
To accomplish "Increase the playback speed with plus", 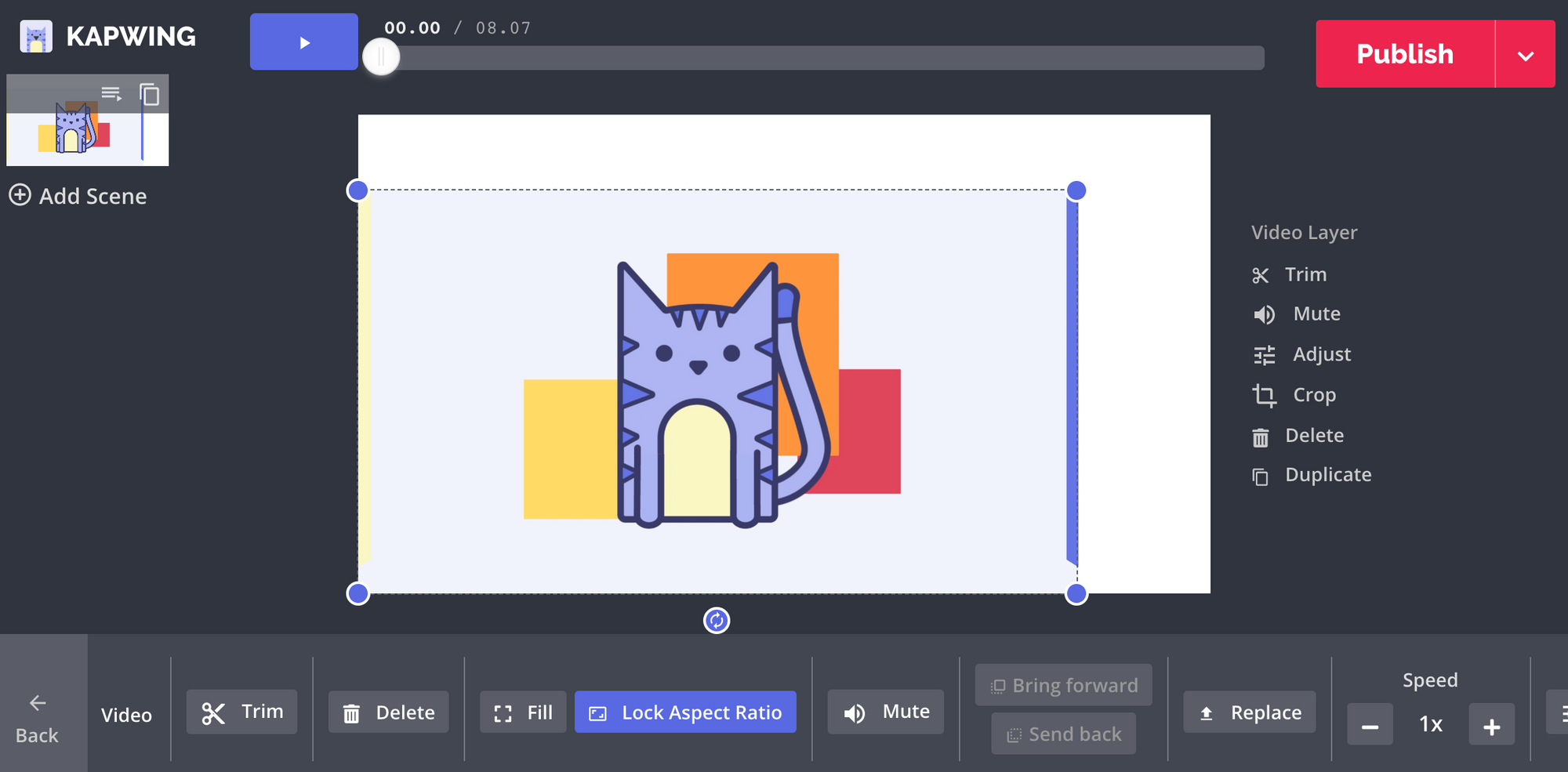I will point(1491,725).
